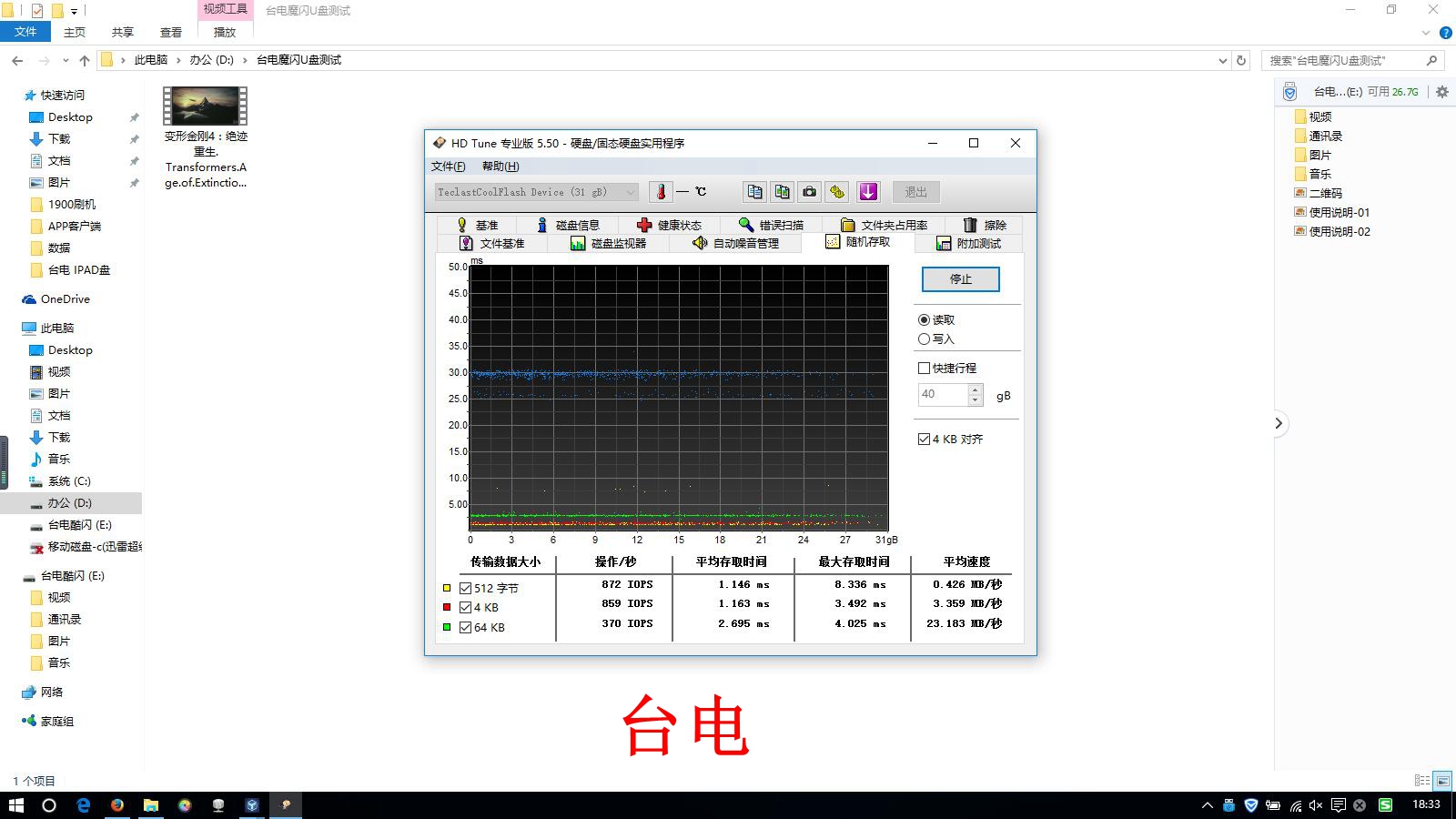Open the address bar history dropdown arrow
This screenshot has height=819, width=1456.
click(1224, 60)
